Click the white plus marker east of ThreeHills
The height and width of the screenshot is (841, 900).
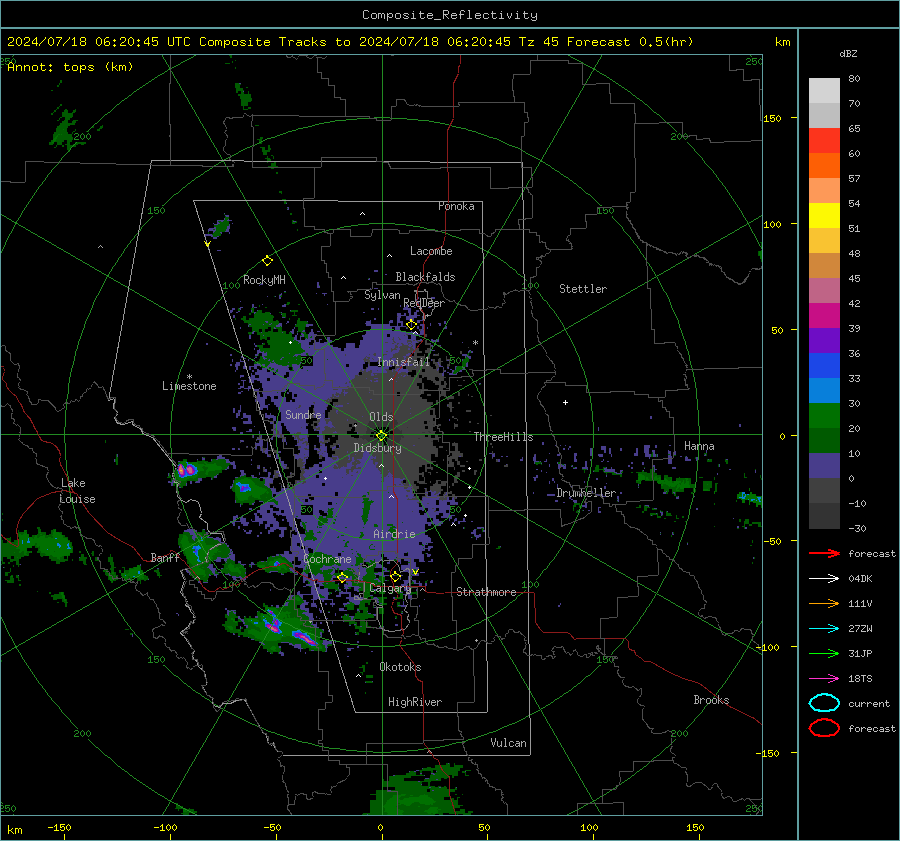tap(565, 402)
